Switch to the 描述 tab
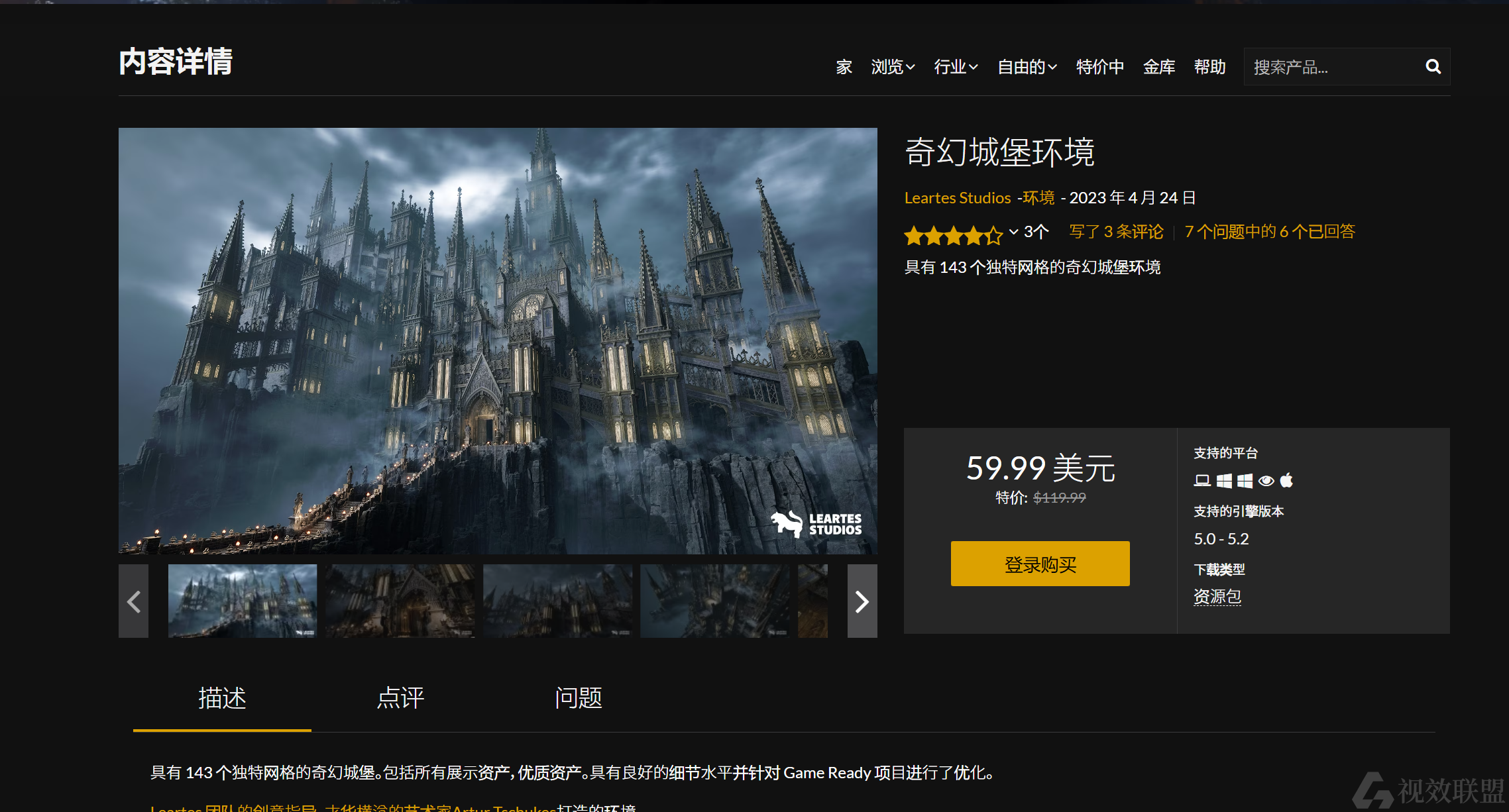The width and height of the screenshot is (1509, 812). pos(222,698)
